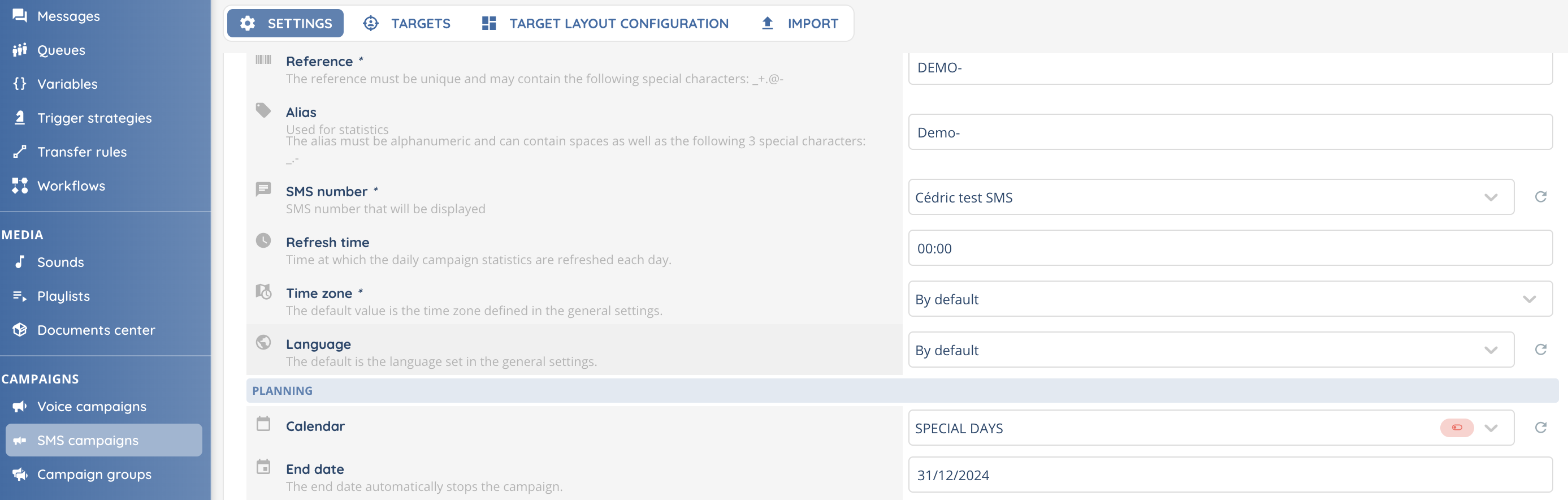The image size is (1568, 500).
Task: Expand the SMS number dropdown
Action: pyautogui.click(x=1491, y=197)
